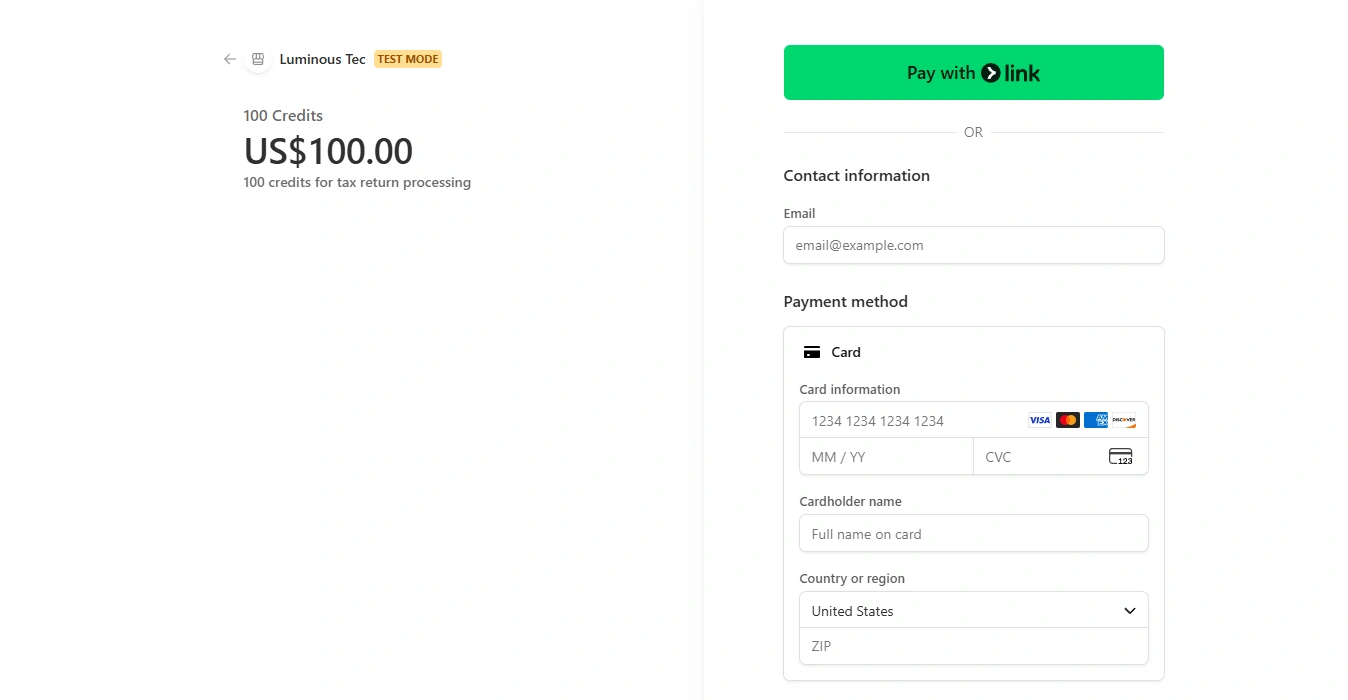The image size is (1348, 700).
Task: Click the Discover card logo
Action: (x=1124, y=420)
